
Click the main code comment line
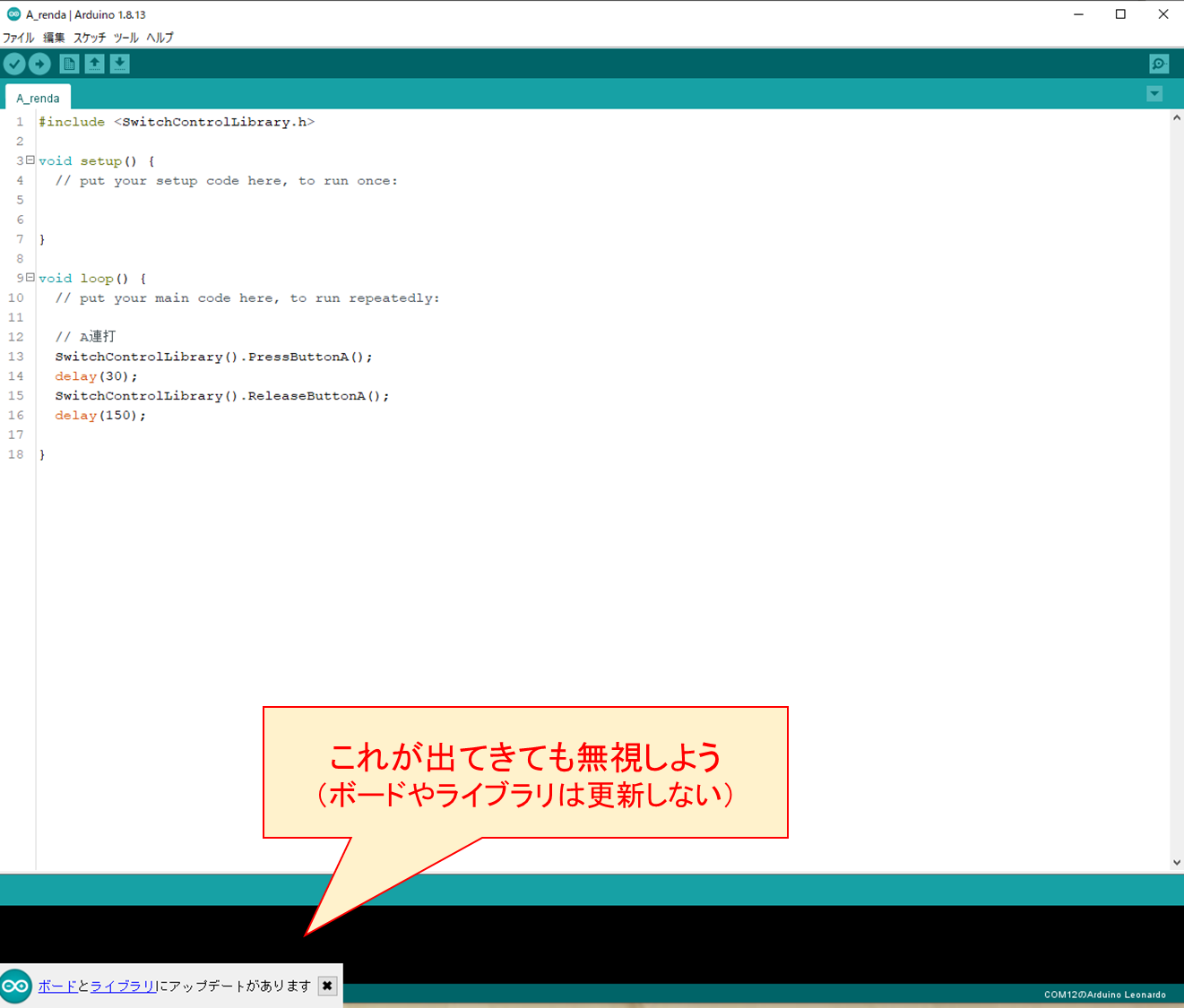tap(247, 298)
